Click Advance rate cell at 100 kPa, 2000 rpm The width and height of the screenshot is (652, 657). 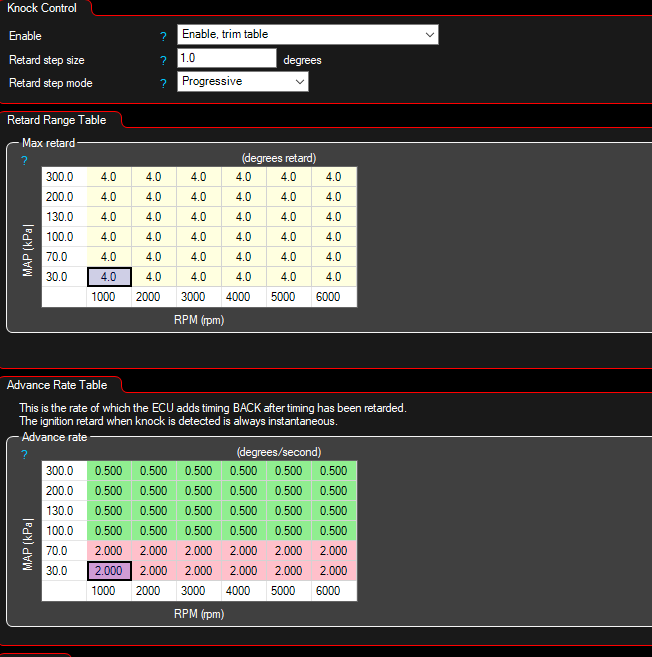(153, 531)
